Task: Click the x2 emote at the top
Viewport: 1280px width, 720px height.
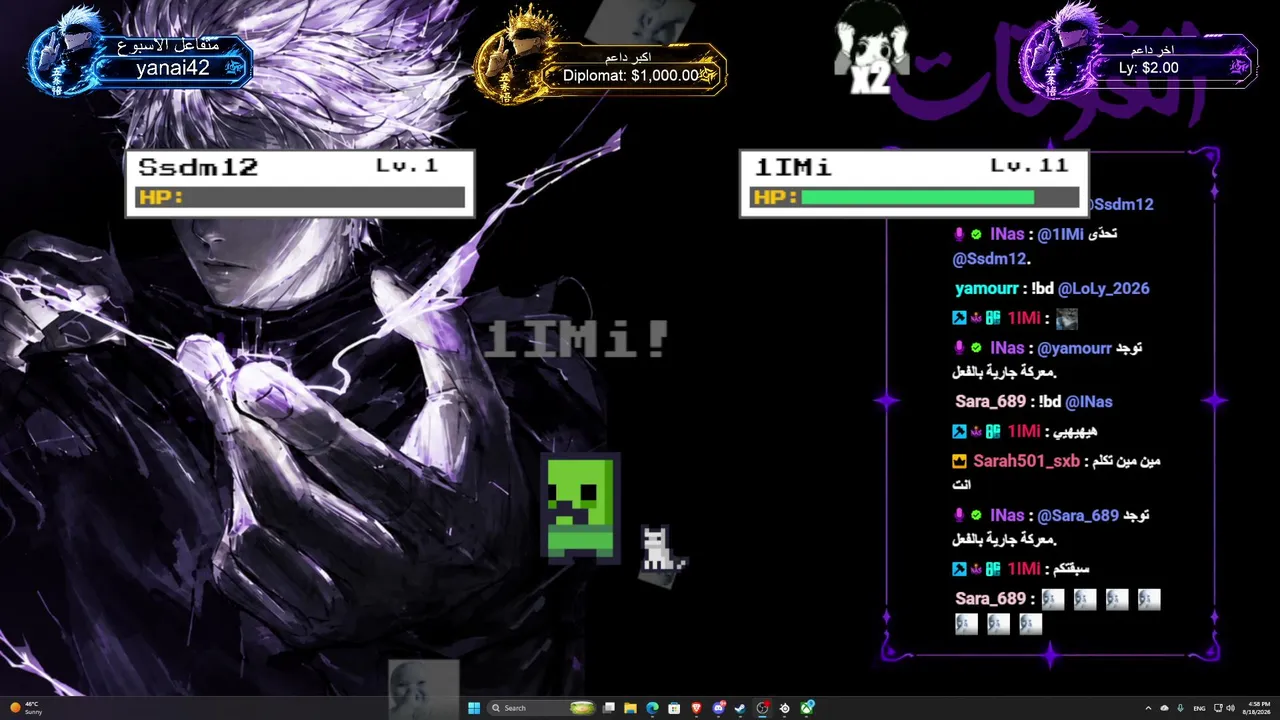Action: pyautogui.click(x=871, y=48)
